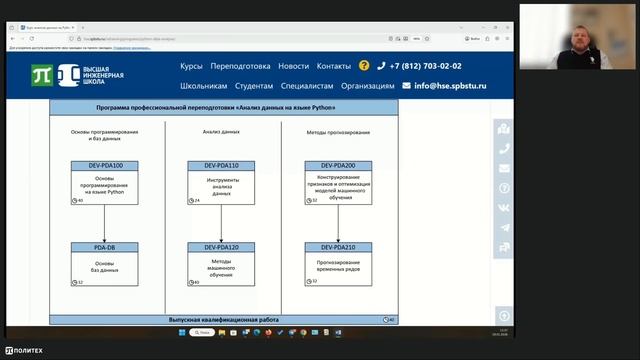
Task: Open the DEV-PDA210 course block
Action: click(x=338, y=264)
